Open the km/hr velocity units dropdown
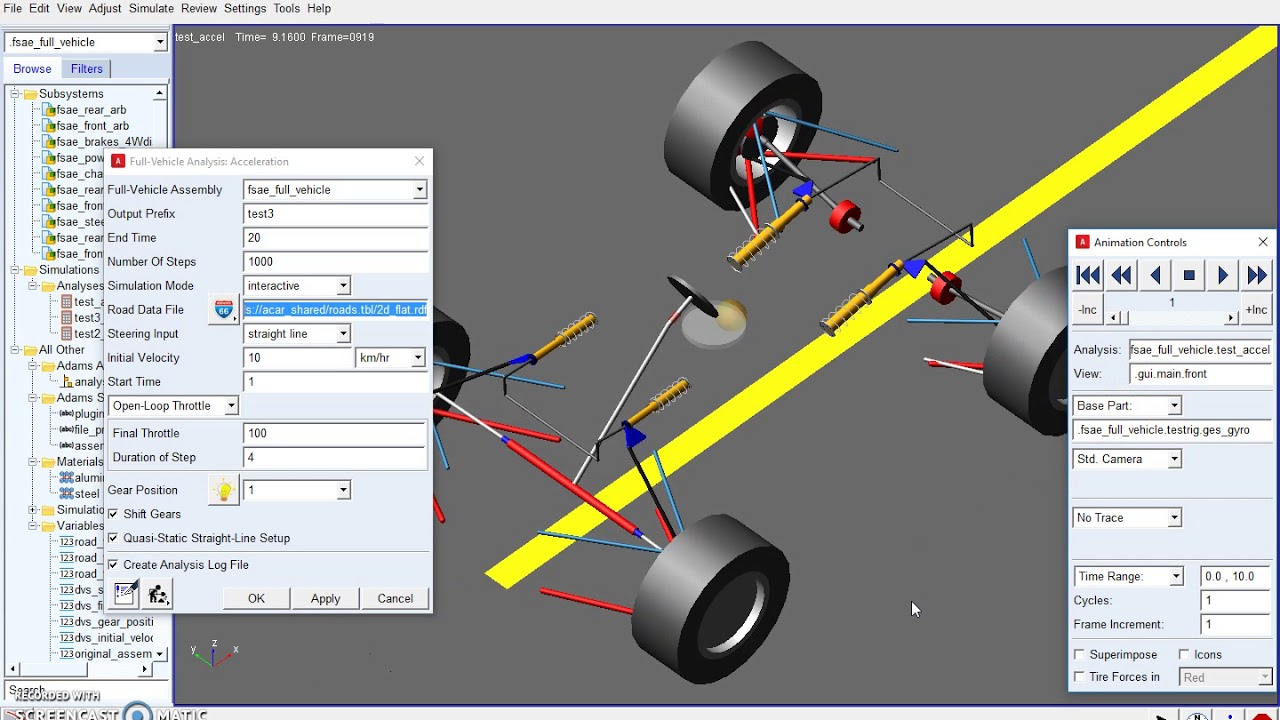The width and height of the screenshot is (1280, 720). pyautogui.click(x=417, y=358)
